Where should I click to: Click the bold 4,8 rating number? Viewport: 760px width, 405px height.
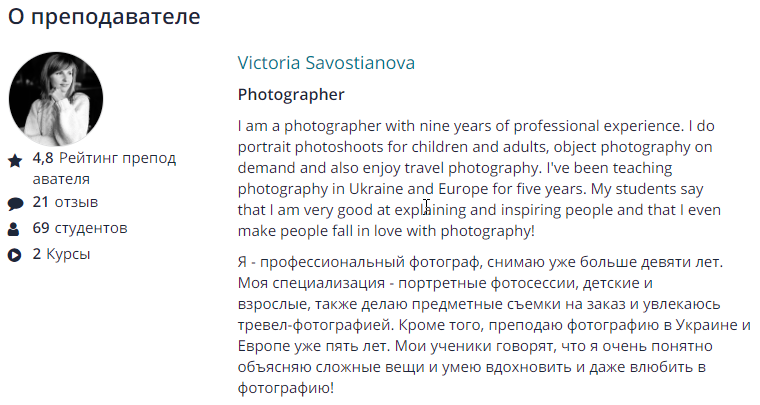pyautogui.click(x=43, y=159)
